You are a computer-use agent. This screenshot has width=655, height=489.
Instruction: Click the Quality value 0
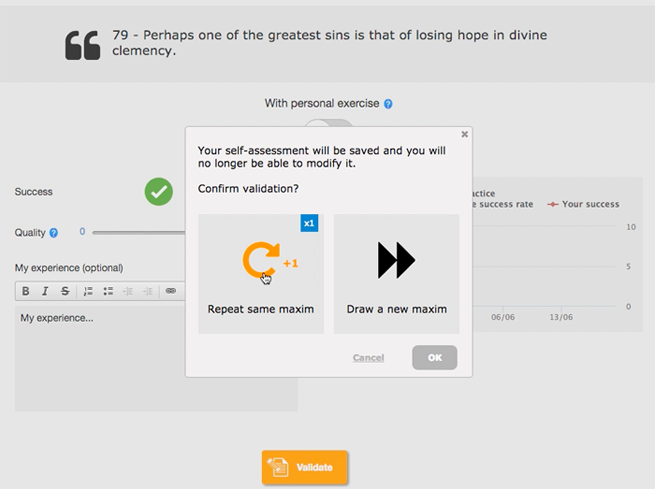pyautogui.click(x=82, y=231)
